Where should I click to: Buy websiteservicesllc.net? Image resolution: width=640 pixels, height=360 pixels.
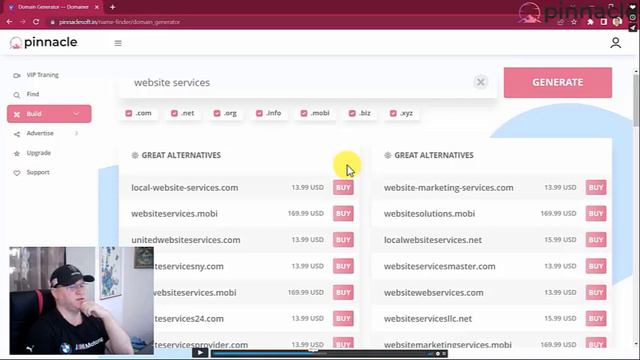(x=596, y=318)
